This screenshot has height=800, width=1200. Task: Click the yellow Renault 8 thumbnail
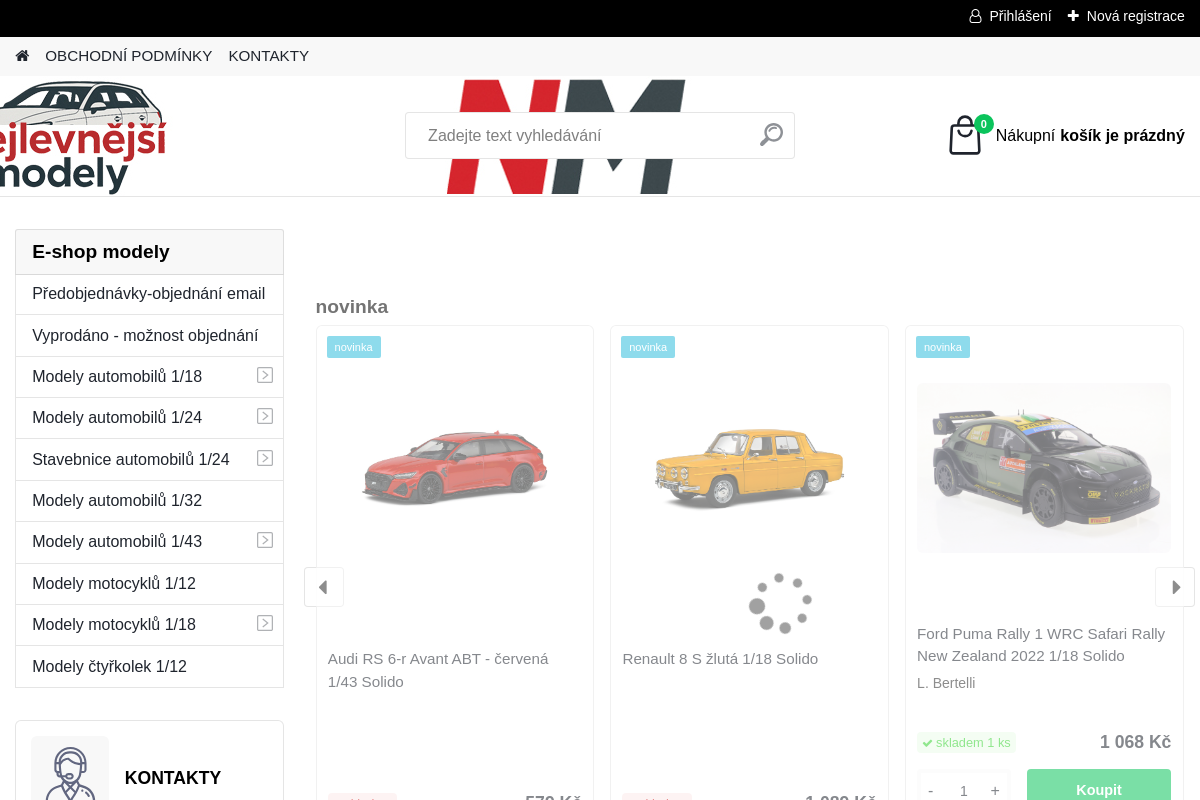point(749,468)
